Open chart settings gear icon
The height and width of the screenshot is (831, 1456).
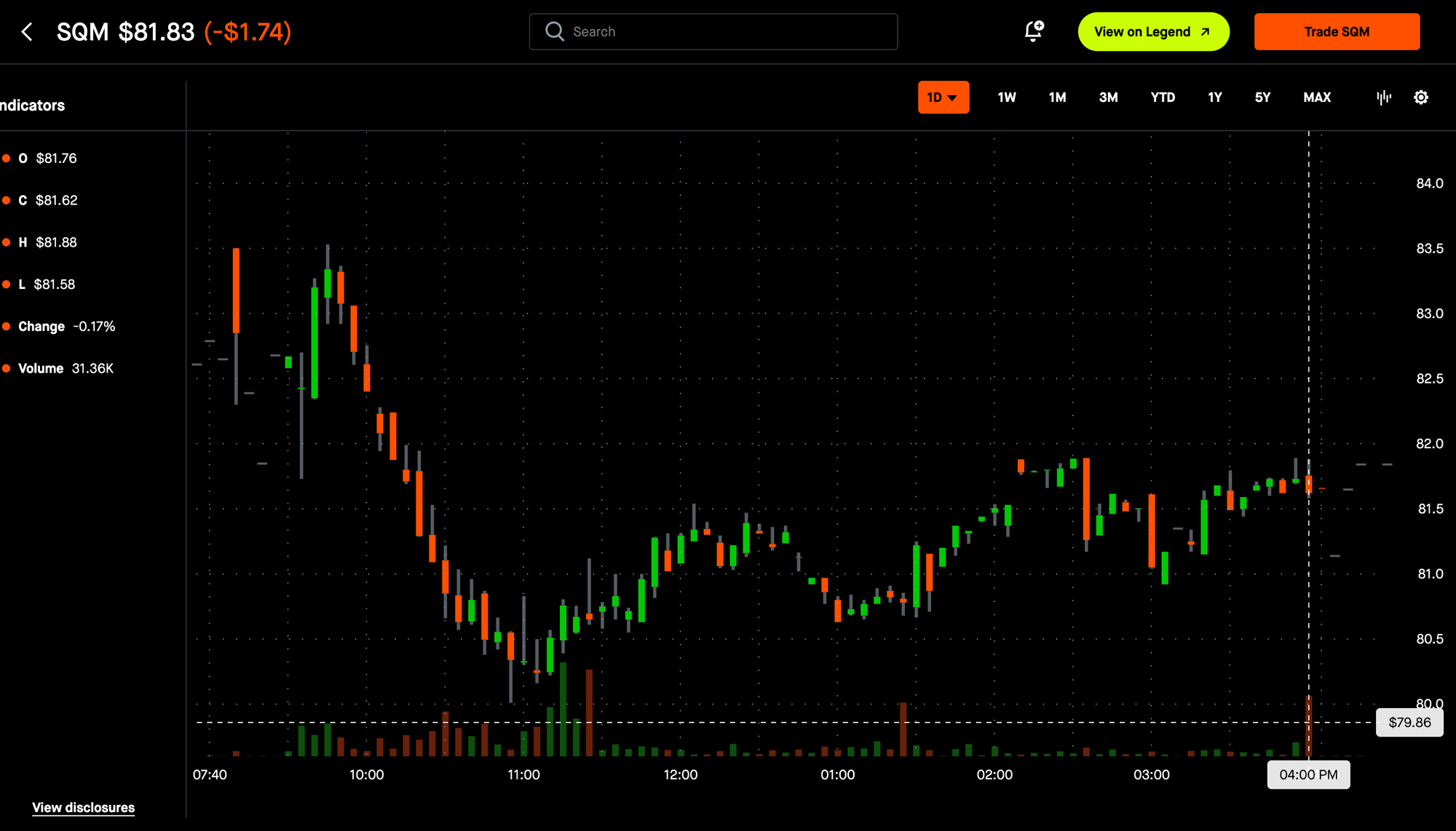pos(1421,98)
